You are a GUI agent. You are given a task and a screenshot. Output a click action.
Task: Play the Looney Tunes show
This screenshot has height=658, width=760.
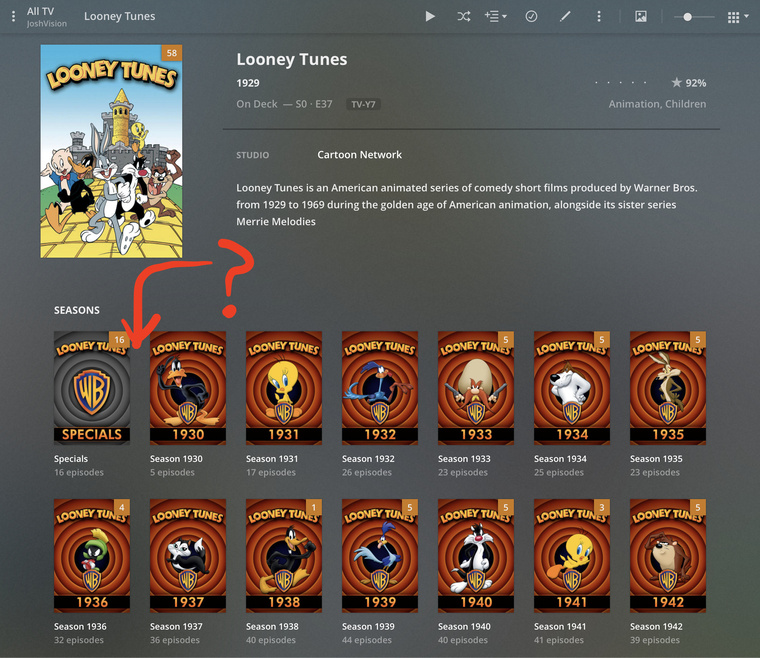pyautogui.click(x=430, y=16)
